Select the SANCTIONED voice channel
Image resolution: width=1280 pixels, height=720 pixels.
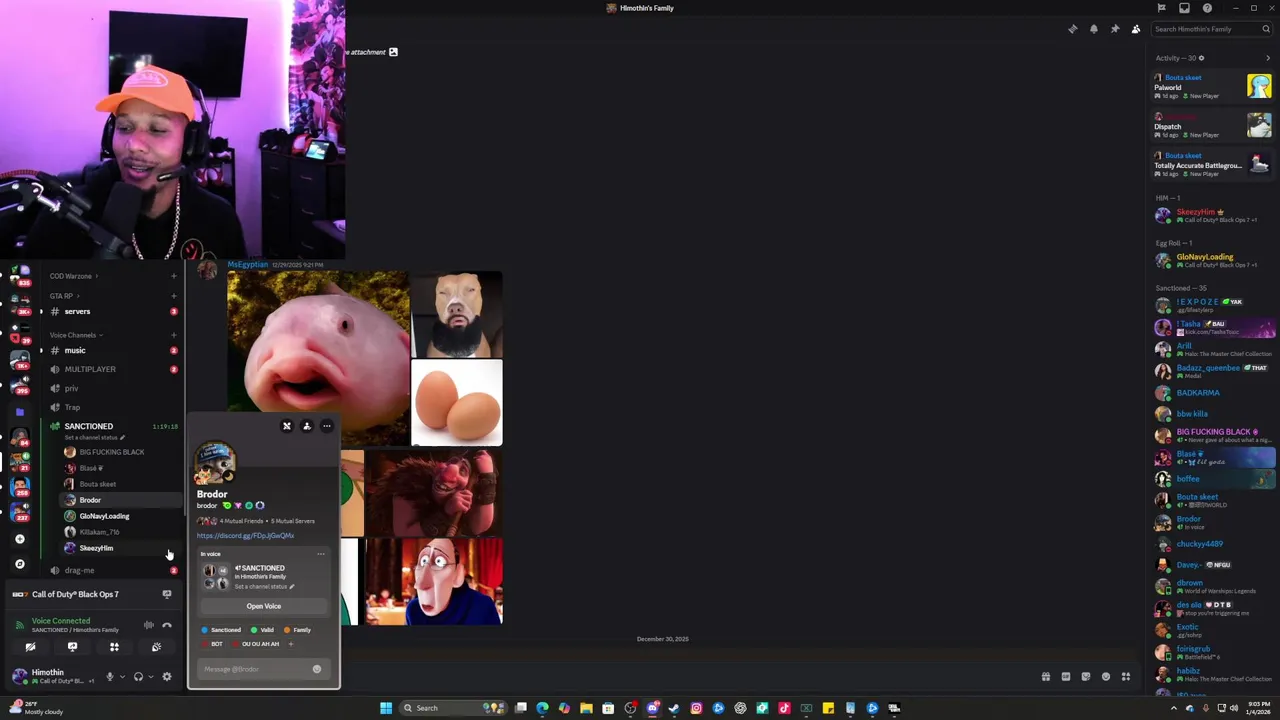tap(112, 426)
